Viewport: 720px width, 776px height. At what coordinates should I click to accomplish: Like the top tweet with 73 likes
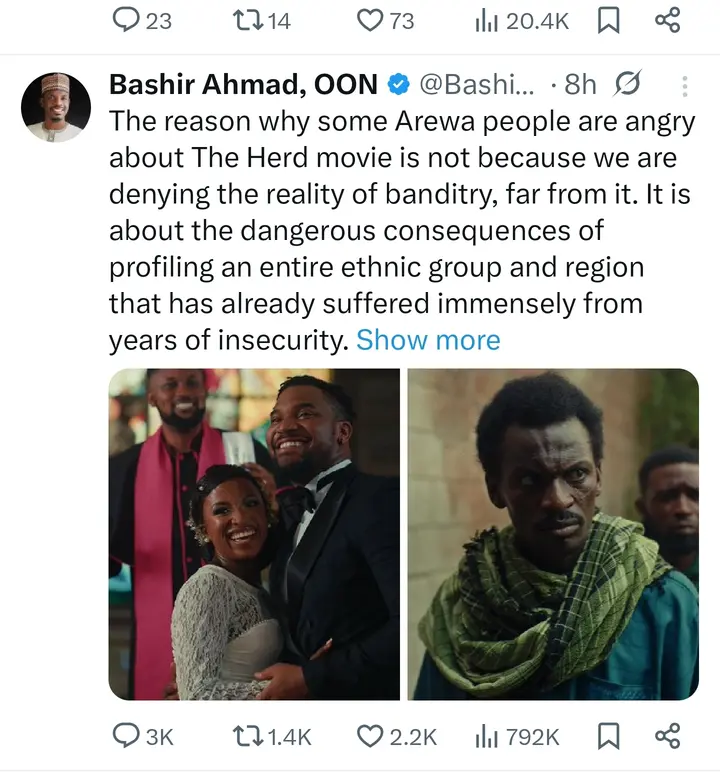(371, 20)
